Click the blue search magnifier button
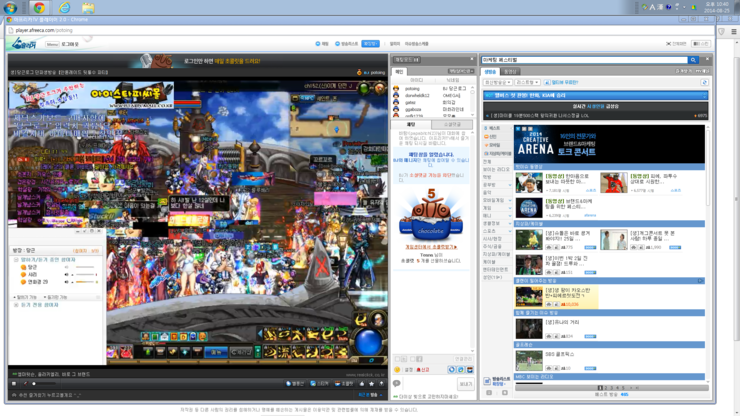 coord(693,60)
